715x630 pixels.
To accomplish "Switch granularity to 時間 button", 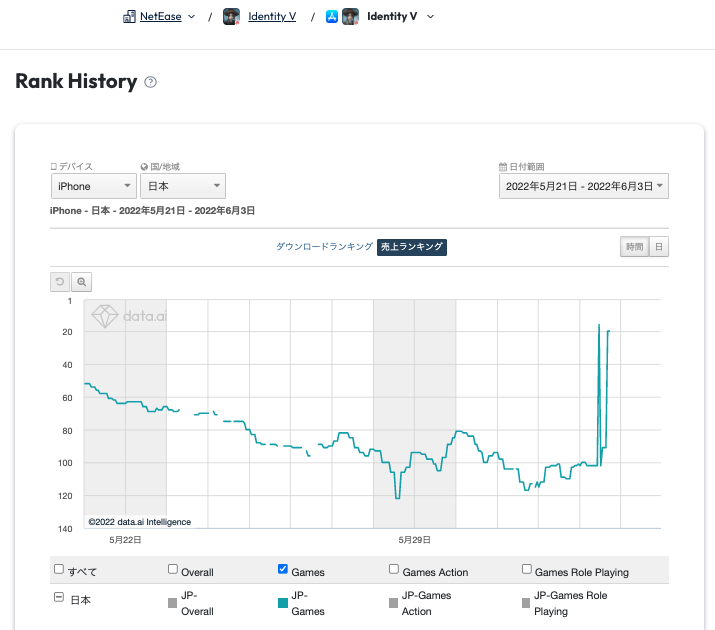I will [634, 247].
